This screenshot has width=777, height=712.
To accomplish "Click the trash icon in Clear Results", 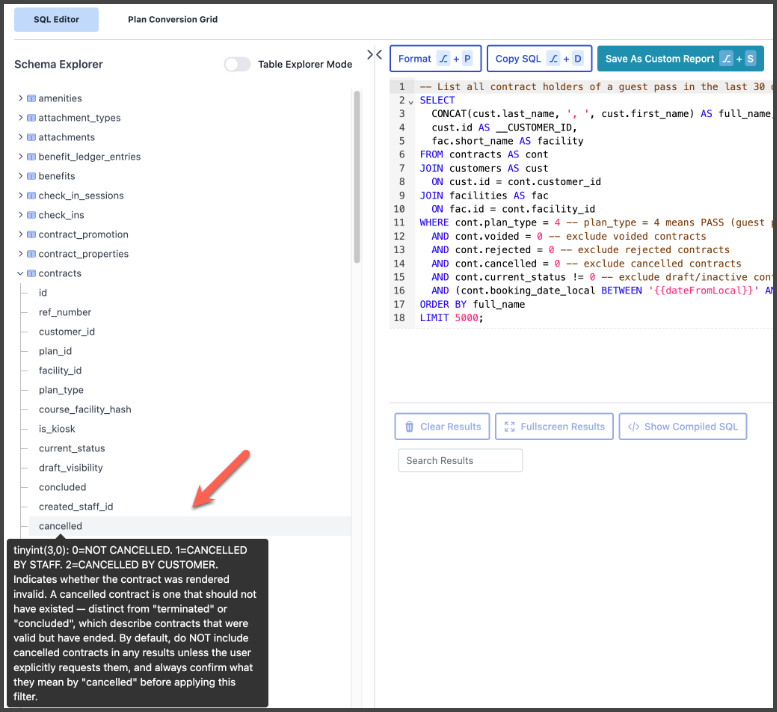I will (x=409, y=427).
